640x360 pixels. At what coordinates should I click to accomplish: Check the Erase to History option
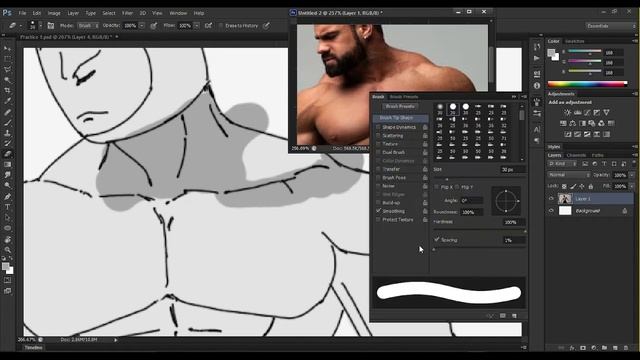point(221,26)
